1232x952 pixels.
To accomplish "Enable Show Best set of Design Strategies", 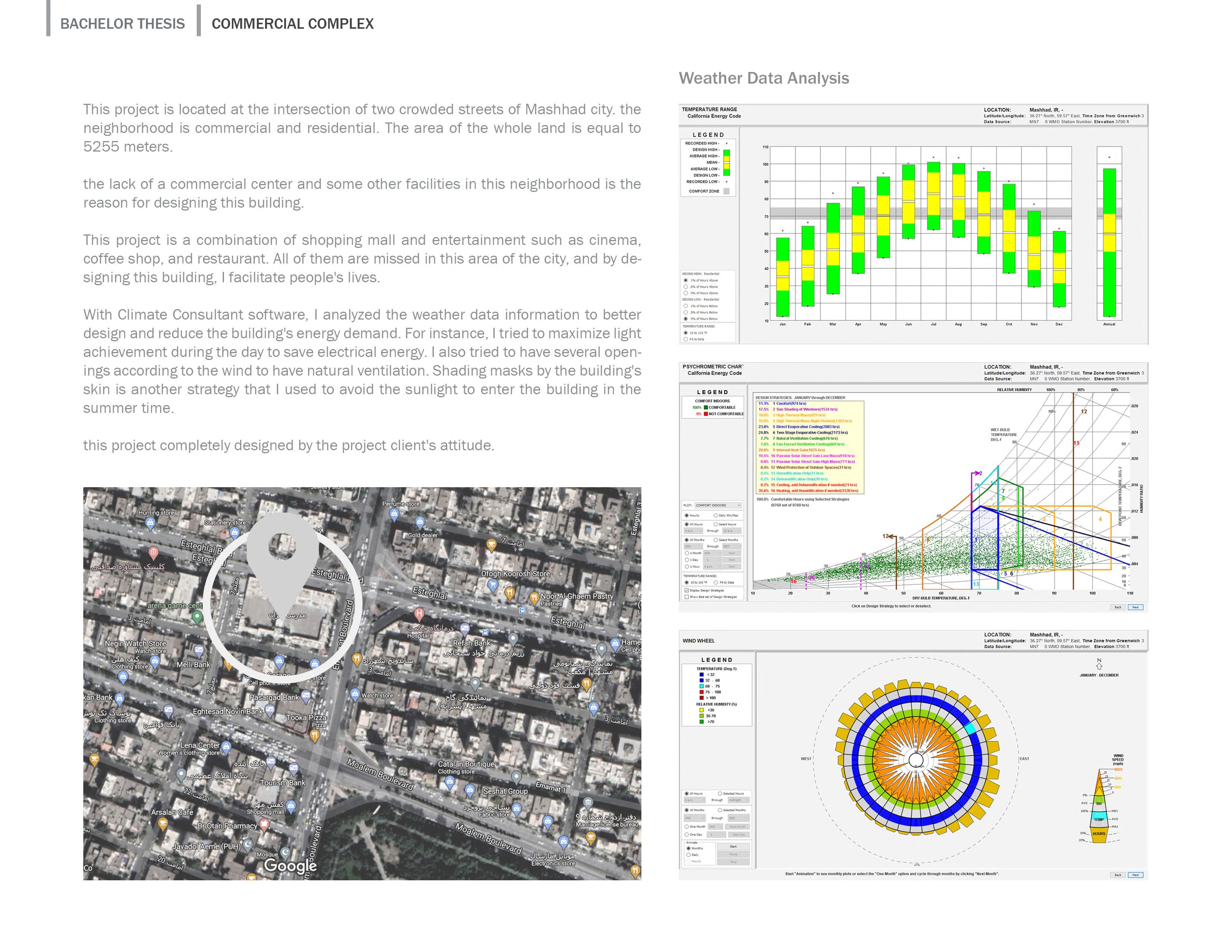I will pos(687,597).
